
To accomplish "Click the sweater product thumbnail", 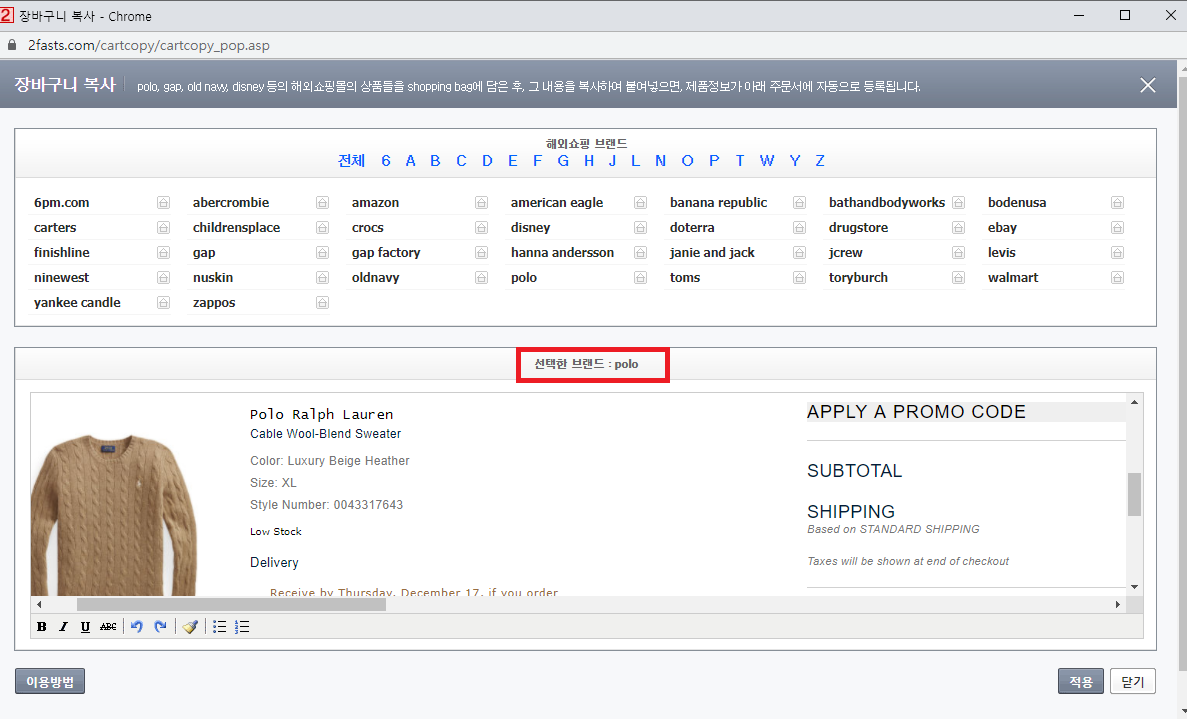I will (114, 515).
